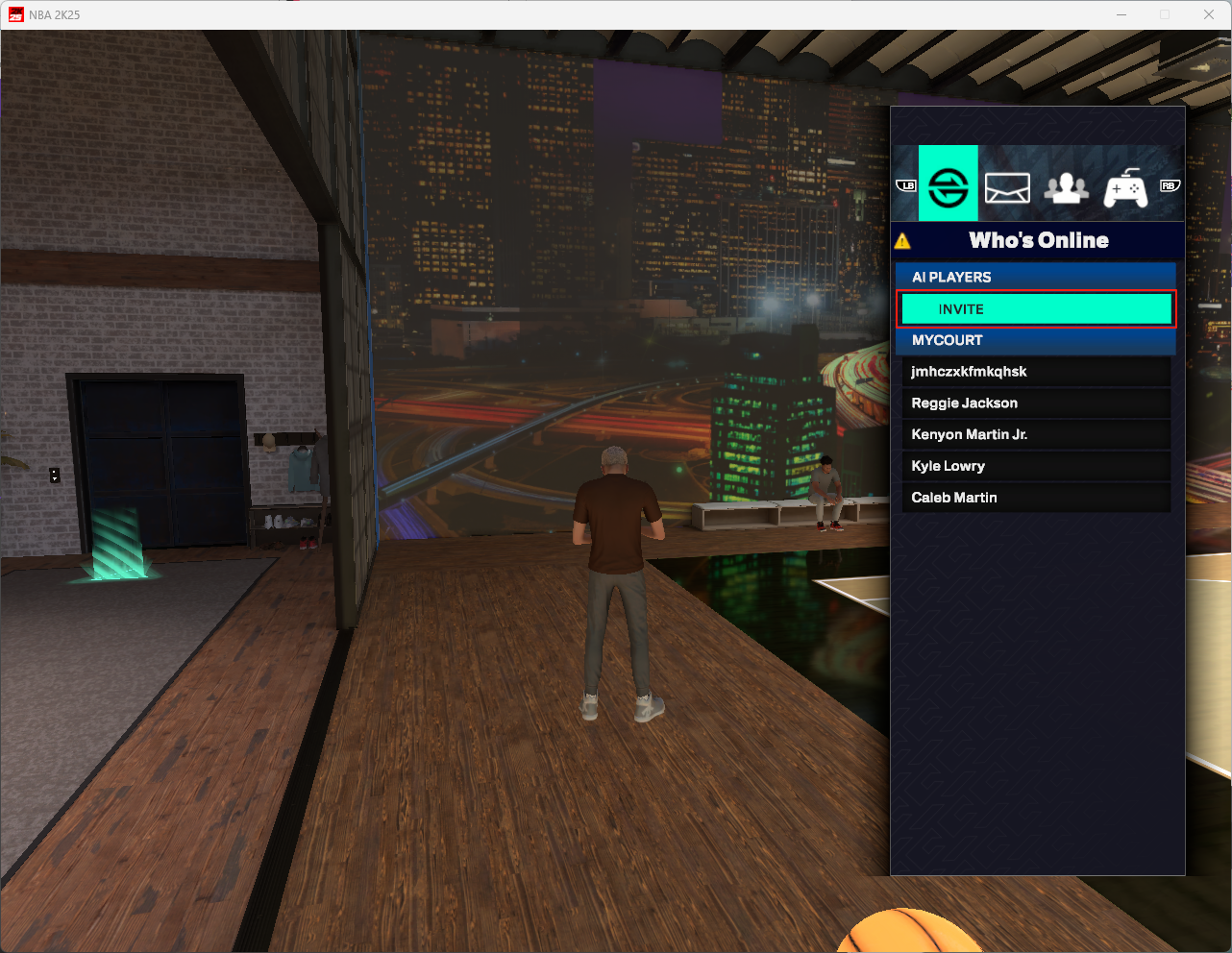Screen dimensions: 1232x953
Task: Pick Kyle Lowry from MyCourt list
Action: pyautogui.click(x=1036, y=466)
